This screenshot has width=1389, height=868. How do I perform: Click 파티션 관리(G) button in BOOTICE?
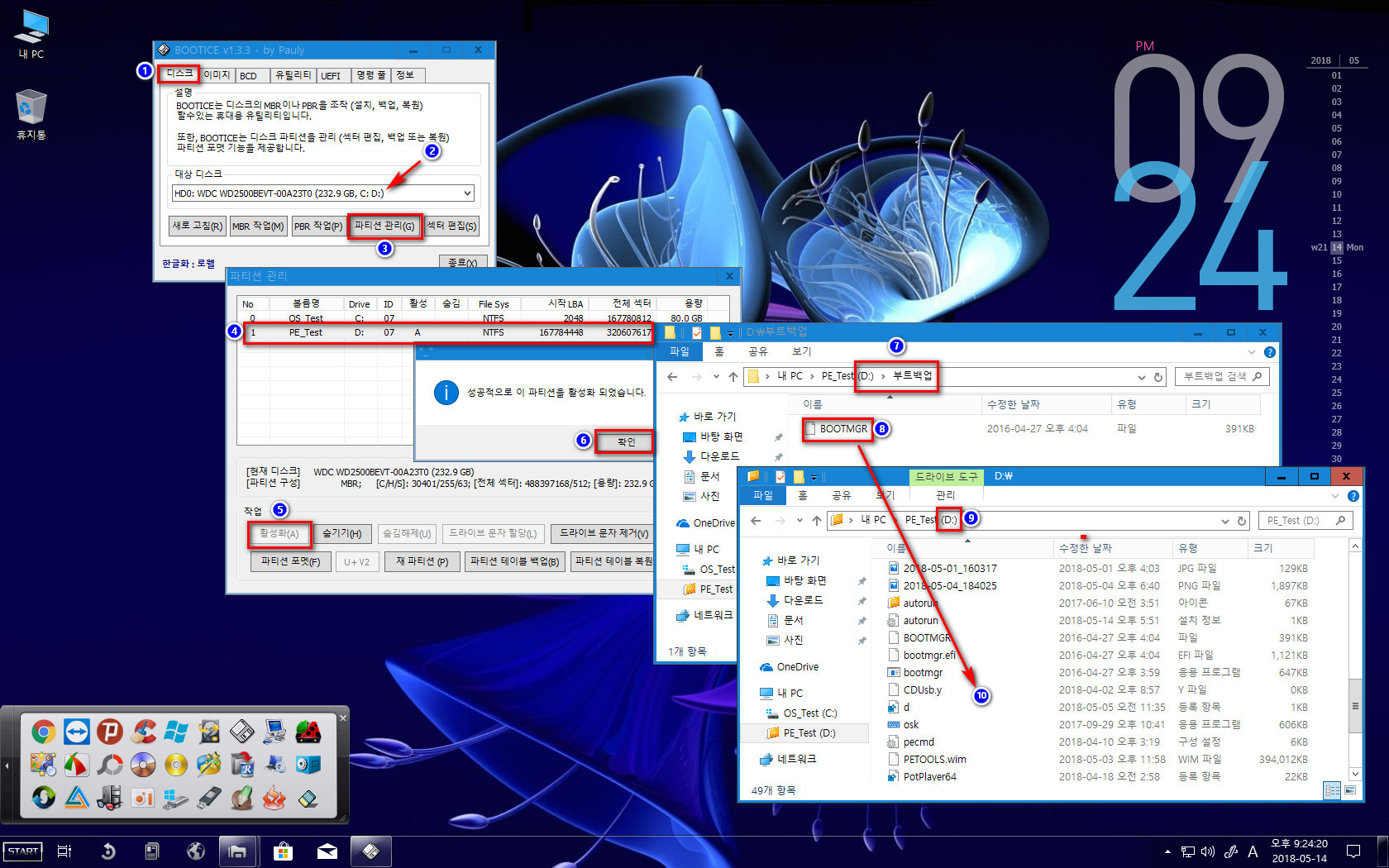click(384, 226)
